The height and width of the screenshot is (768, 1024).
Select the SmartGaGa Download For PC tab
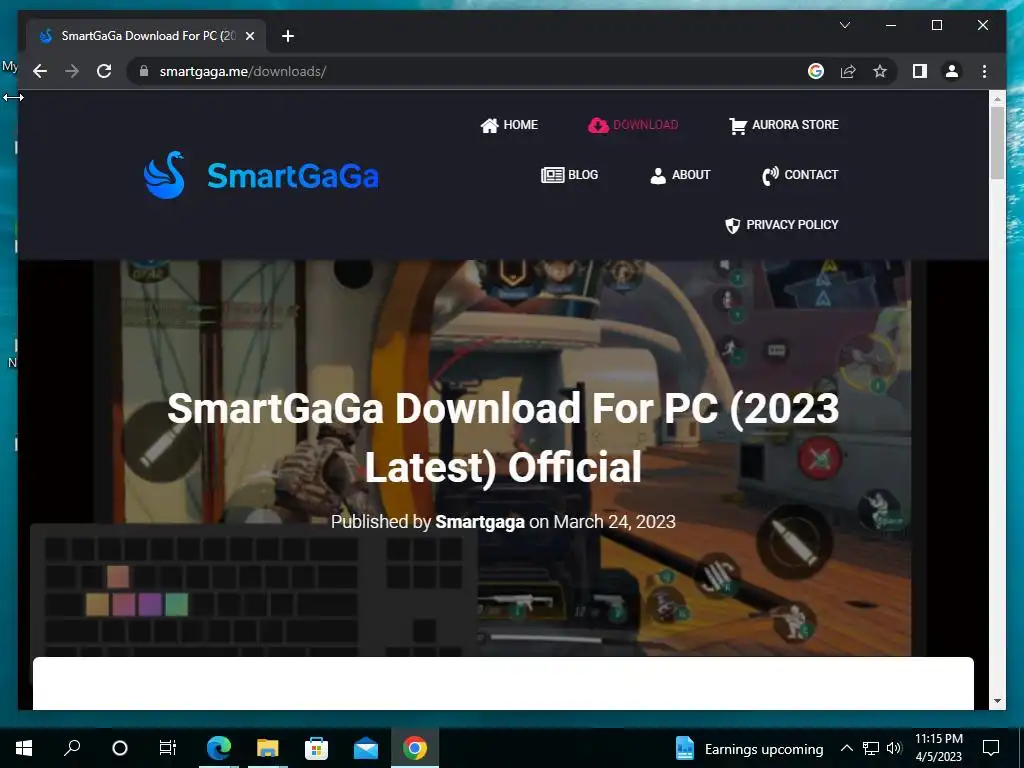point(146,36)
